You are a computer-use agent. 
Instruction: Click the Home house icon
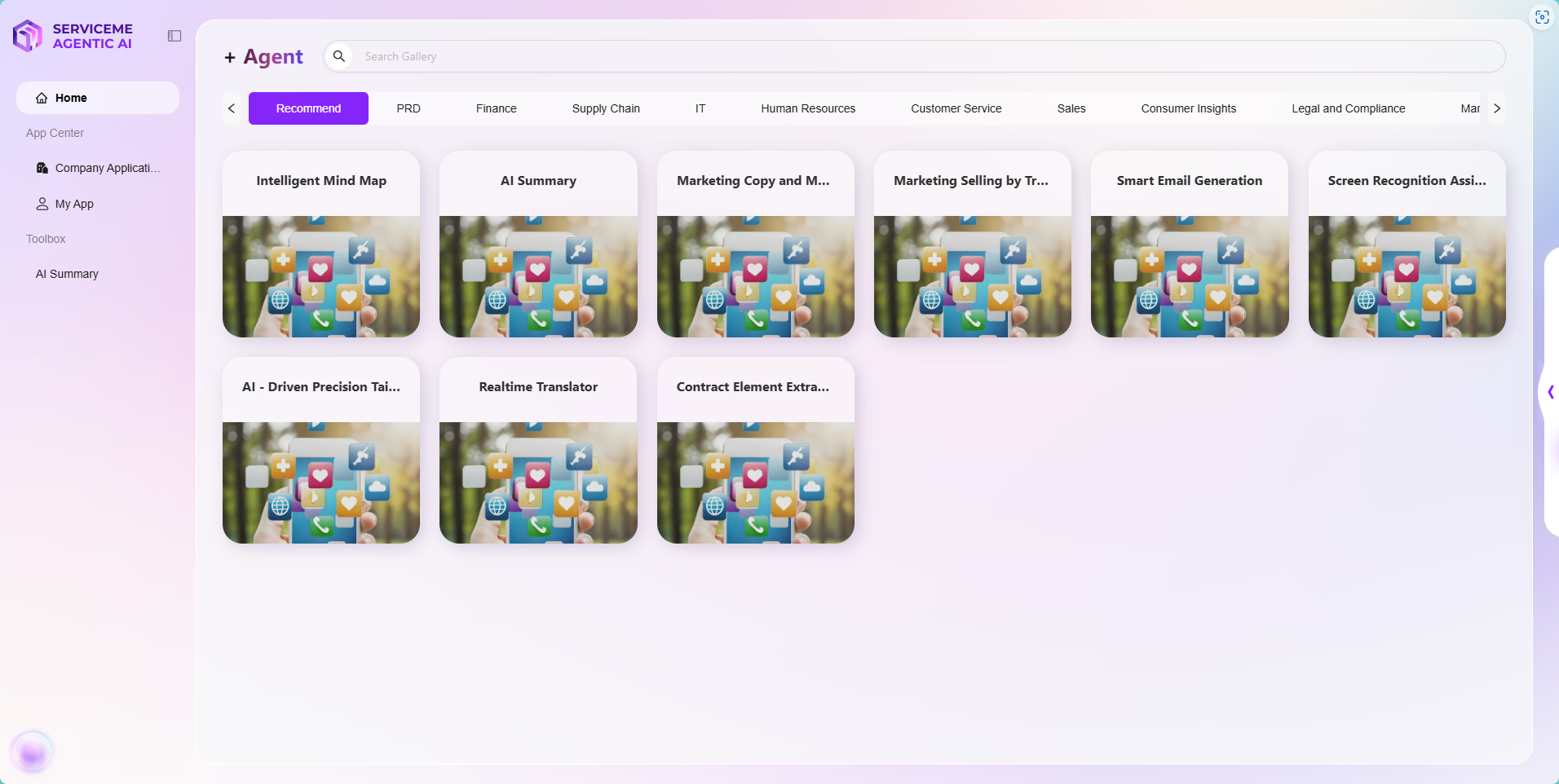click(x=42, y=98)
